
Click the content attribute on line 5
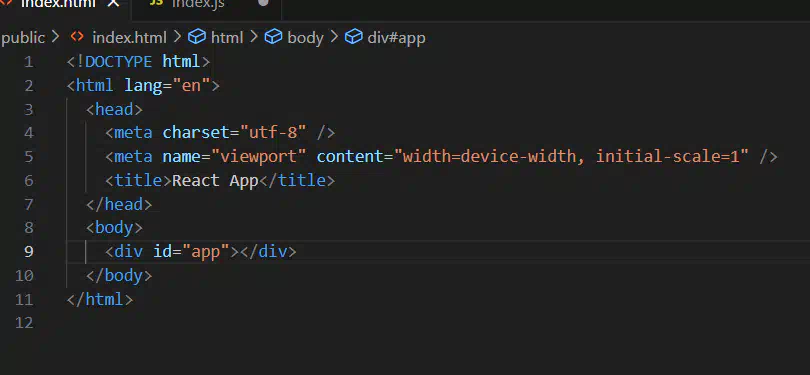[x=350, y=156]
